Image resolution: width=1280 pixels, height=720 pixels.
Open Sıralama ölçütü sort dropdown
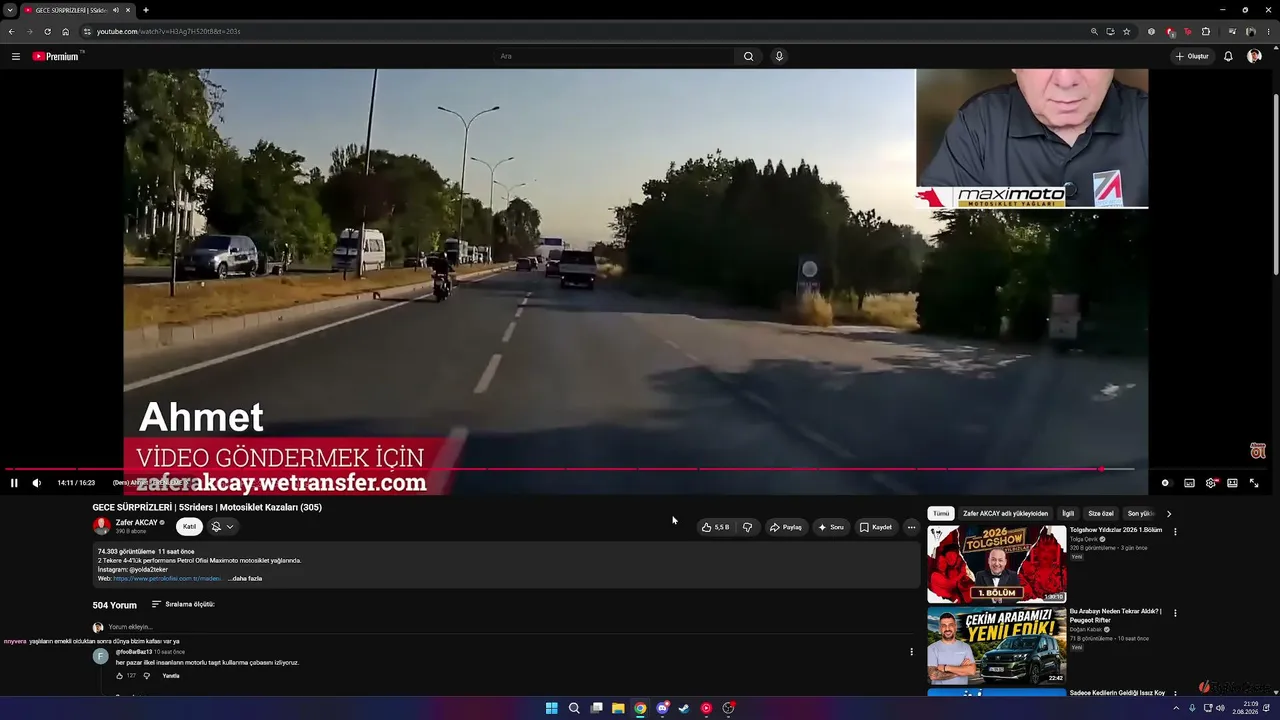point(183,604)
